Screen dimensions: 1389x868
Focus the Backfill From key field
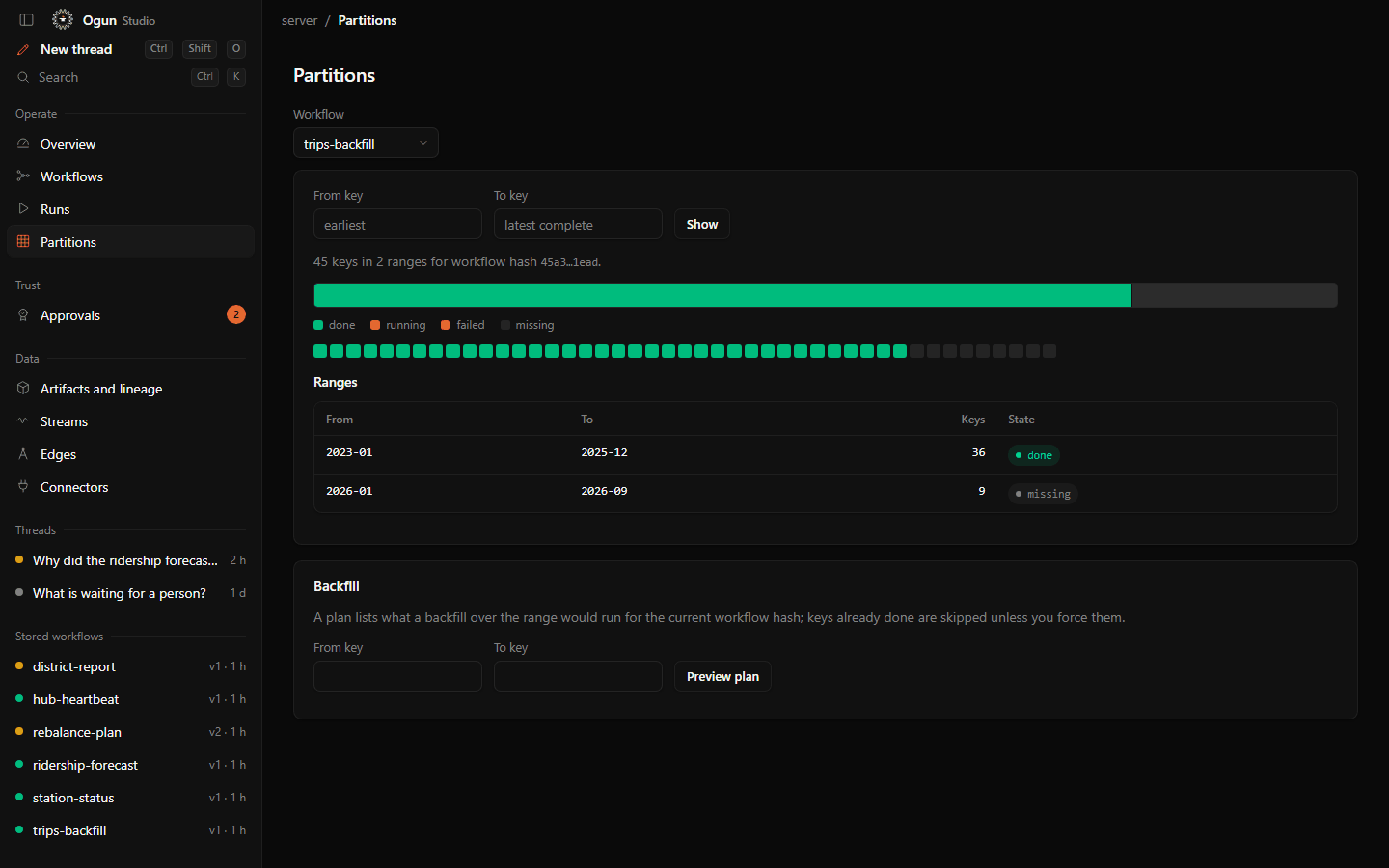pos(397,677)
